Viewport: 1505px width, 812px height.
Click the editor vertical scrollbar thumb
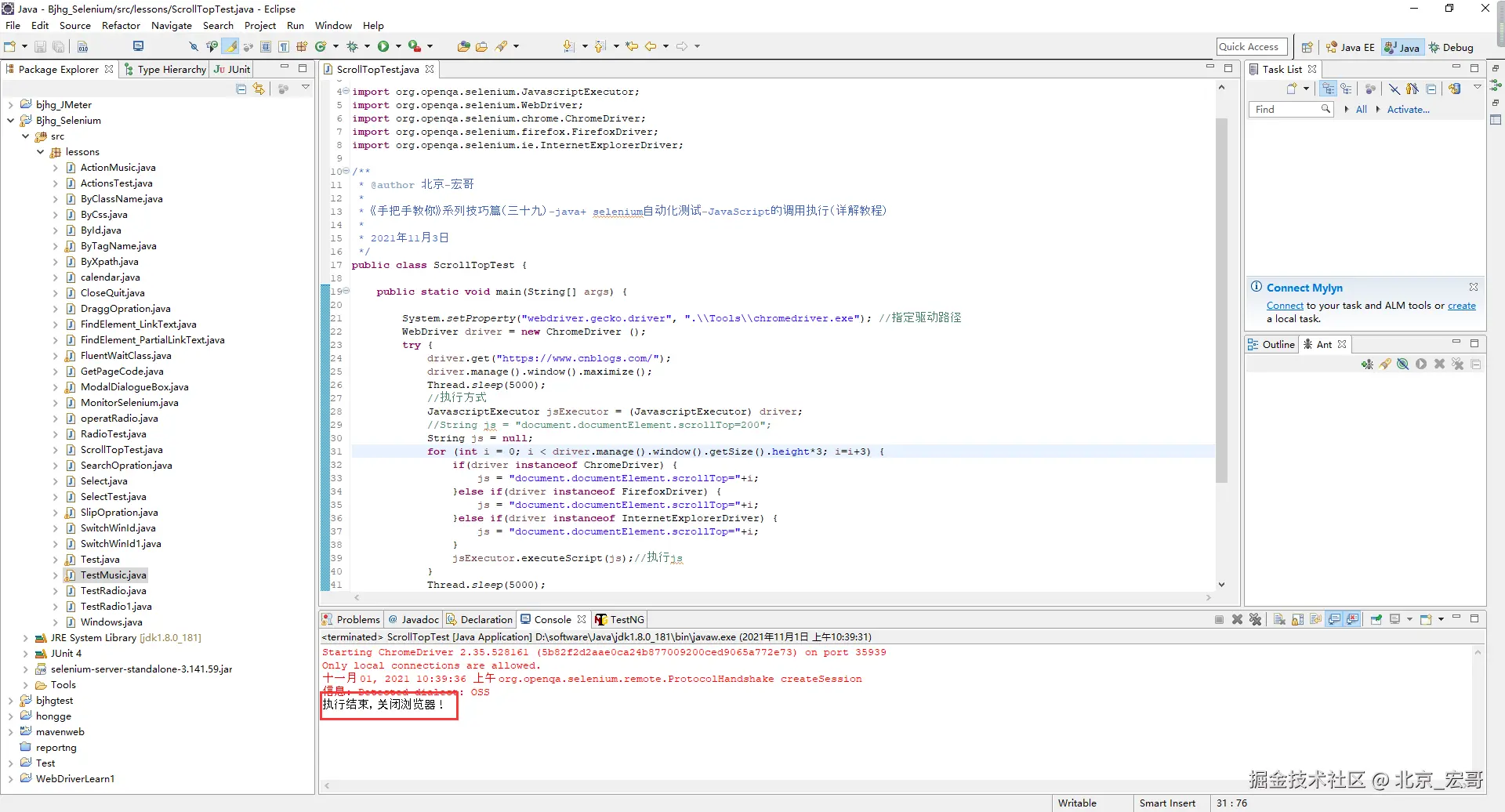1221,300
